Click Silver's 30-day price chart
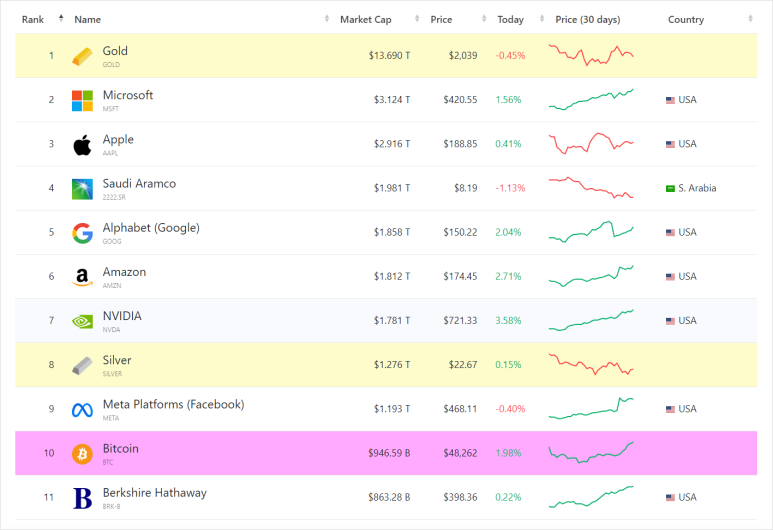The width and height of the screenshot is (773, 530). pos(591,364)
